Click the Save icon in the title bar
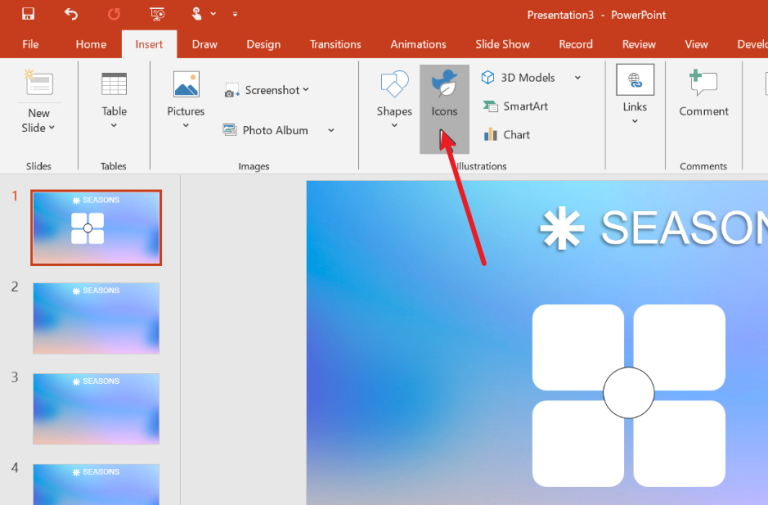Screen dimensions: 768x505 (x=28, y=14)
